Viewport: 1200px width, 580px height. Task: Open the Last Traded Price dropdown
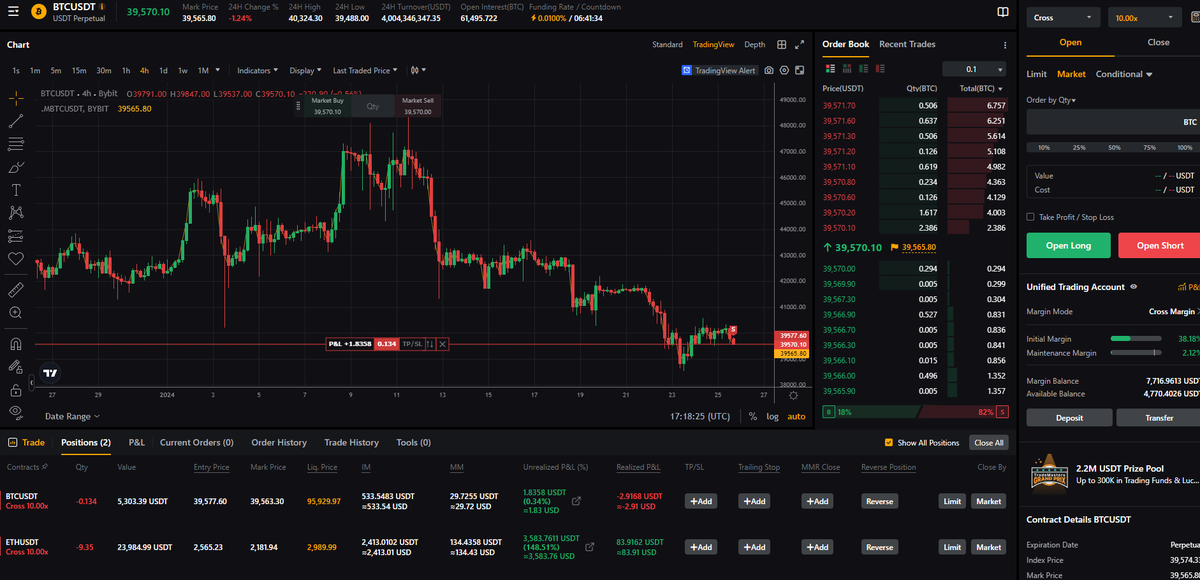point(365,71)
